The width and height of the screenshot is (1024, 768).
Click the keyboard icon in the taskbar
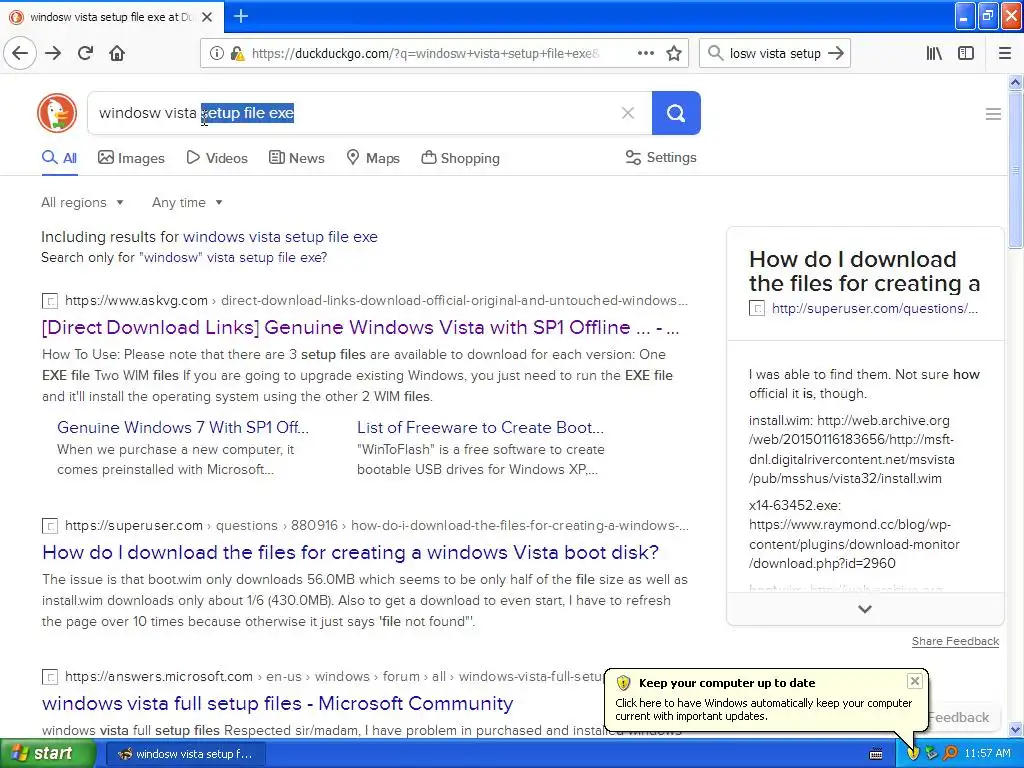pos(876,754)
